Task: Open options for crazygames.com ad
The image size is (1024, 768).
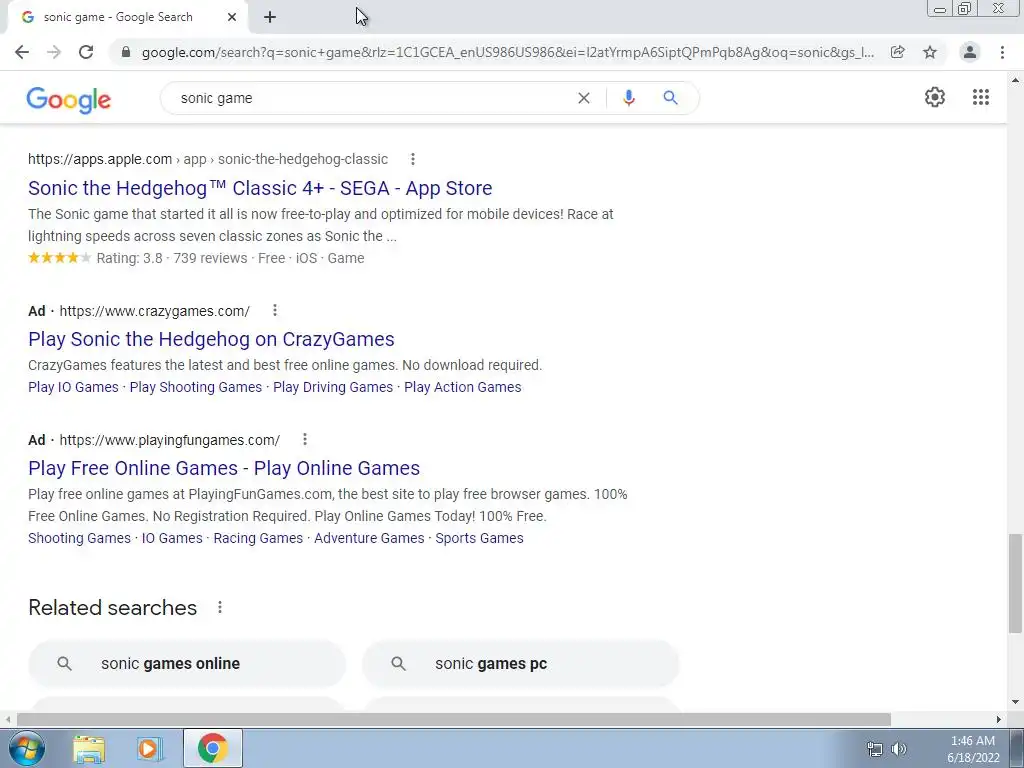Action: coord(275,310)
